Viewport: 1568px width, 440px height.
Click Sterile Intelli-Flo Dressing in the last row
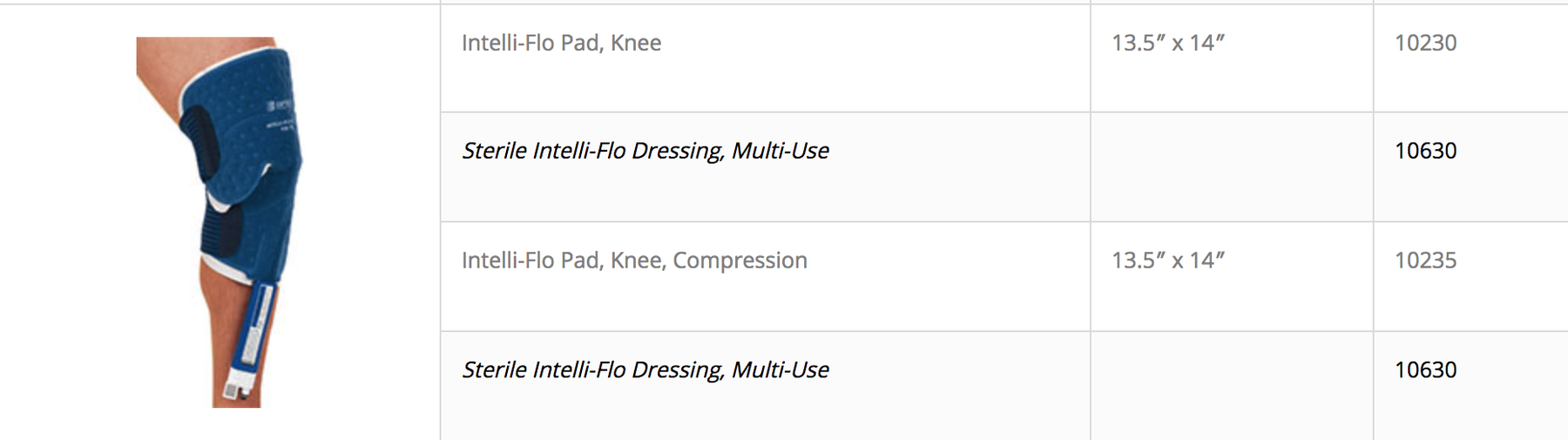tap(645, 370)
